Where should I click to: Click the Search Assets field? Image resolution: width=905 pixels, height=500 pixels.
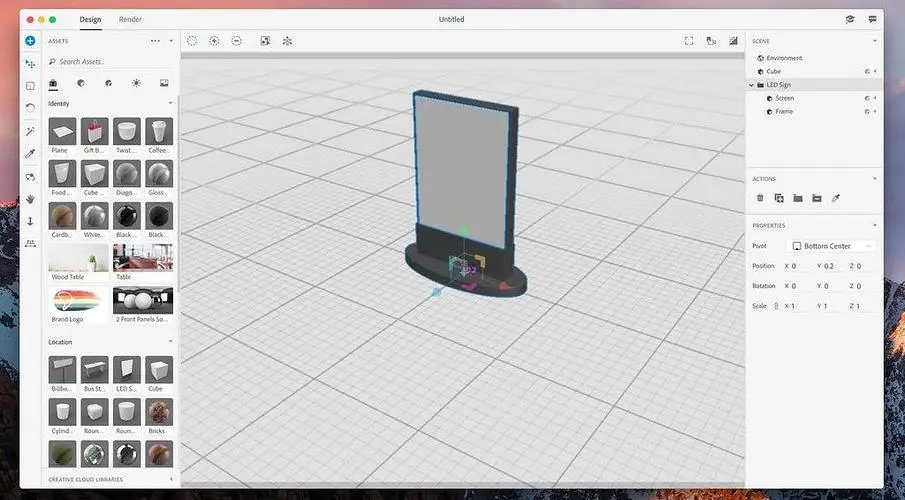click(111, 61)
